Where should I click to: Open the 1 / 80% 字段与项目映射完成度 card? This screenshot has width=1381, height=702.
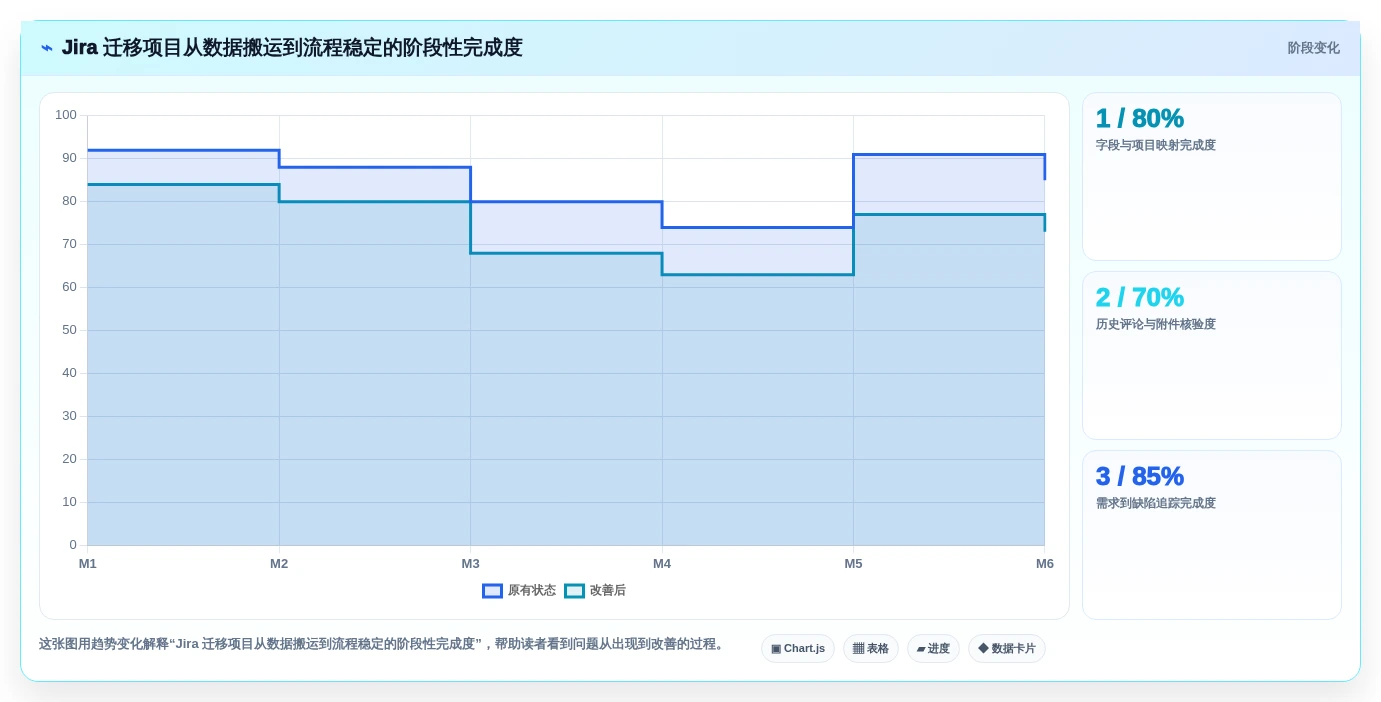coord(1212,177)
